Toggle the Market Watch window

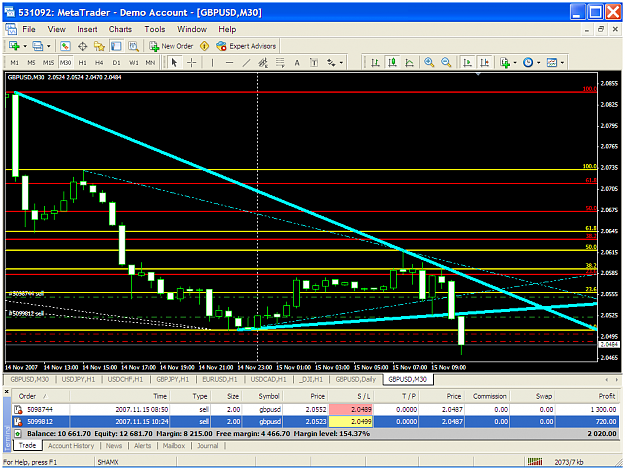point(65,46)
